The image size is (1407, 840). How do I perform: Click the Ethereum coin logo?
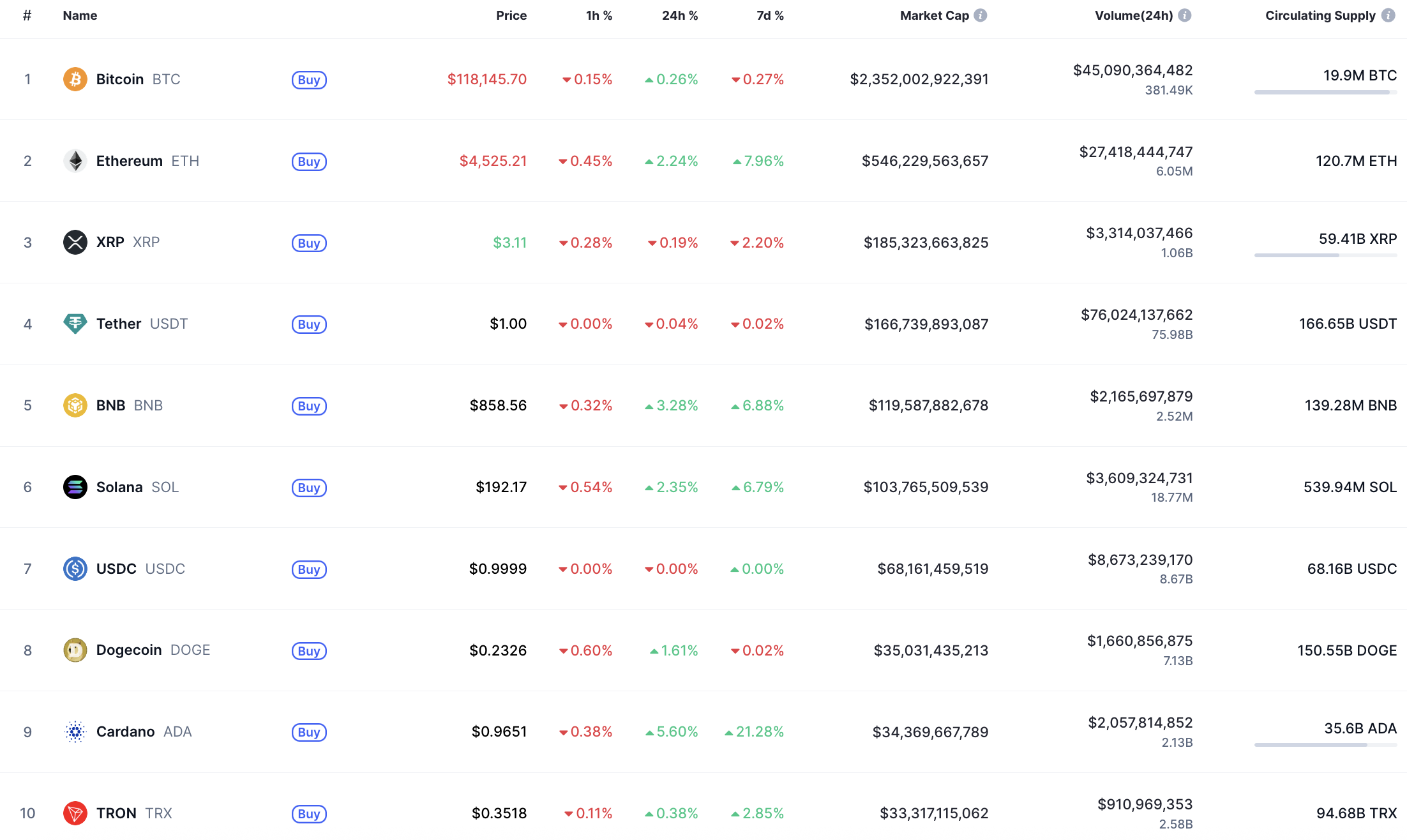[x=75, y=161]
